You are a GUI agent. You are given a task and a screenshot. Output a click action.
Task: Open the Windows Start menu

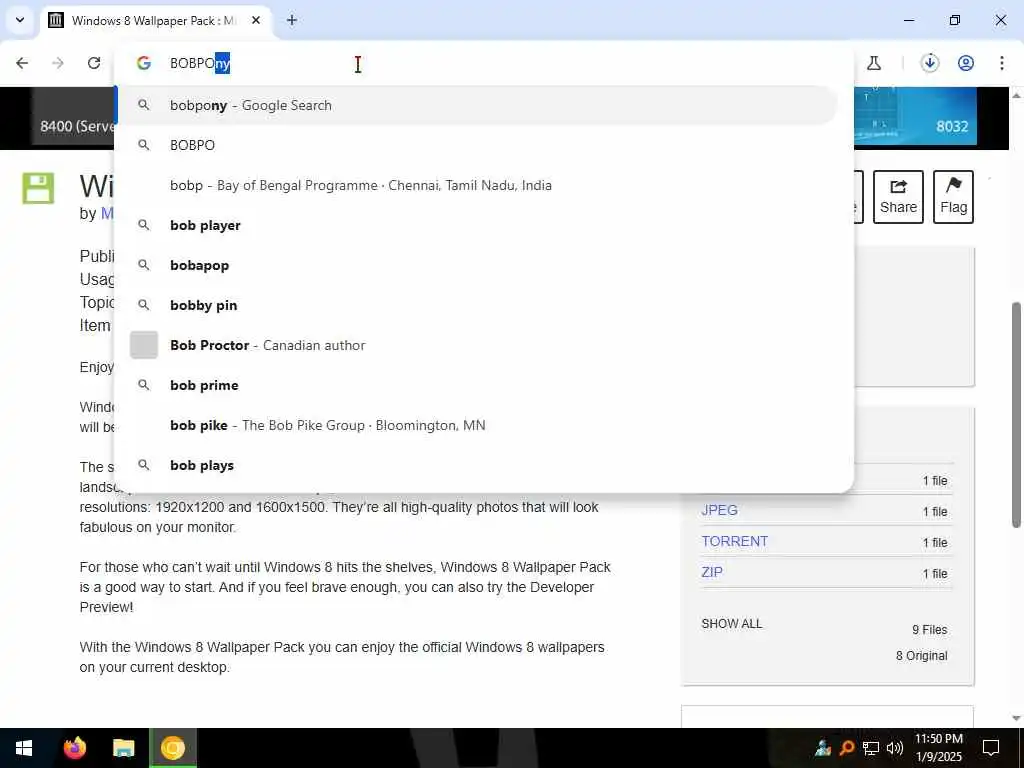[24, 748]
